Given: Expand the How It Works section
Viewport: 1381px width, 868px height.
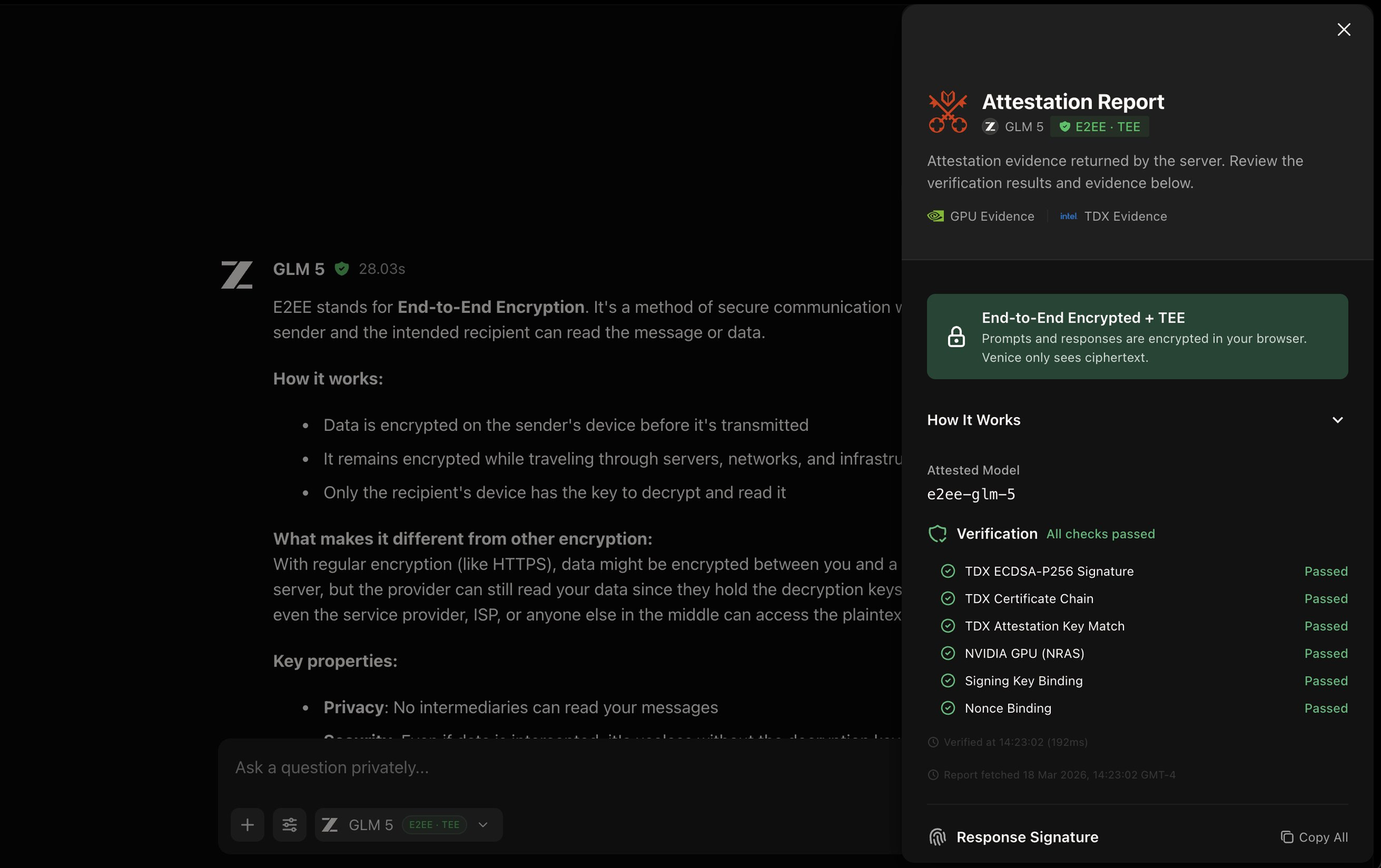Looking at the screenshot, I should point(1337,420).
